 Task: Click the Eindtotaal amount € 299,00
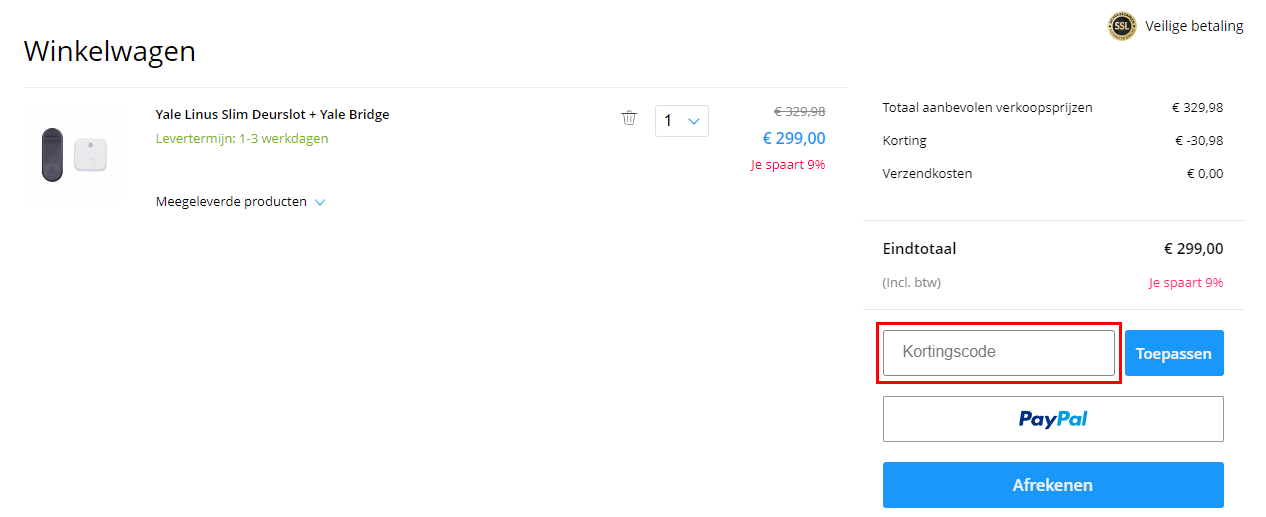1193,249
